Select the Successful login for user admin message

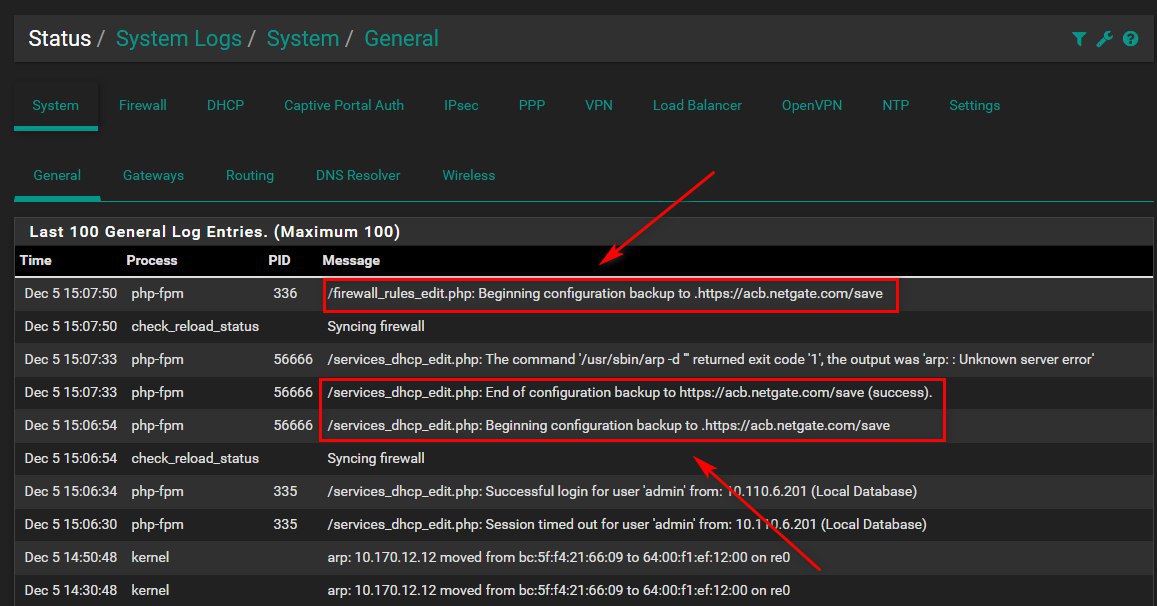click(622, 492)
